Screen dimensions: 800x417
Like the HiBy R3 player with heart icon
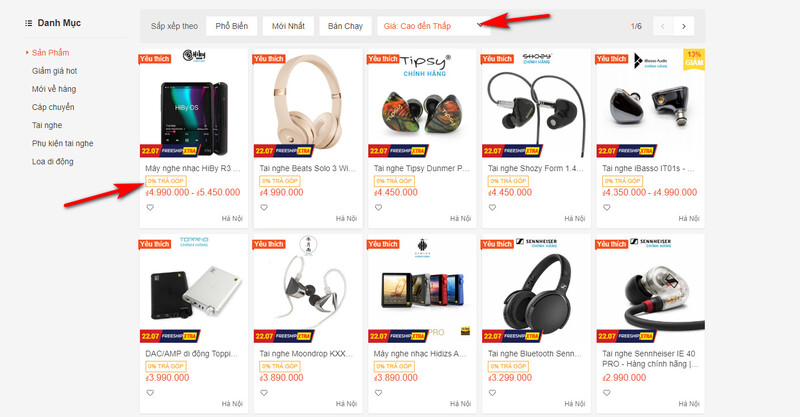[150, 207]
